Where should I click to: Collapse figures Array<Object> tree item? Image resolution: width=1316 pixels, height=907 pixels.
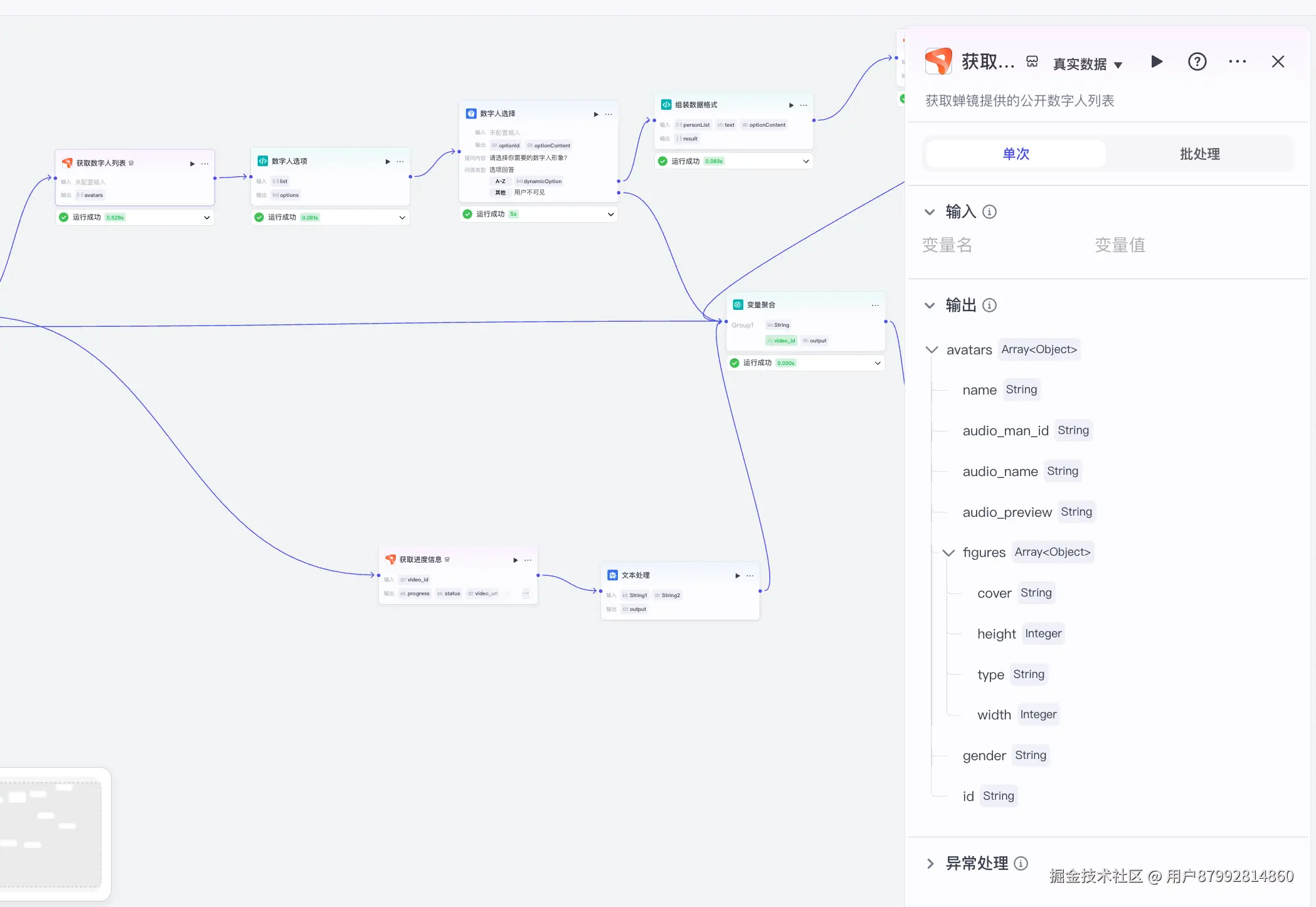tap(948, 553)
